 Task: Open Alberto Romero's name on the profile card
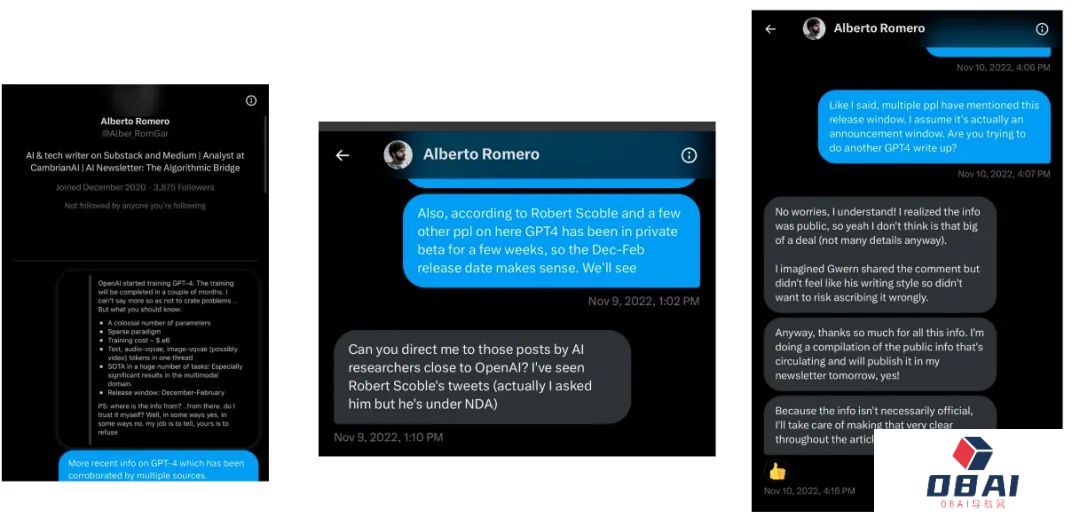click(135, 121)
